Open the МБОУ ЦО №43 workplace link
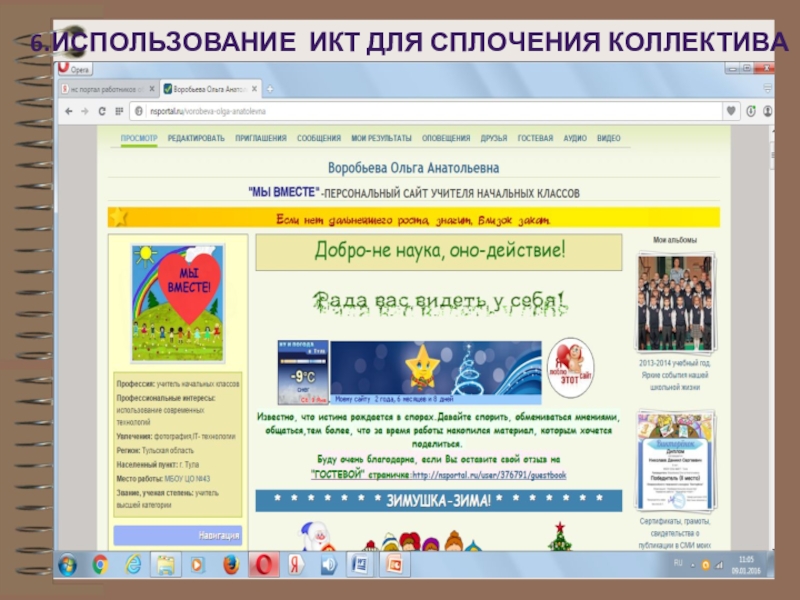This screenshot has height=600, width=800. [187, 479]
